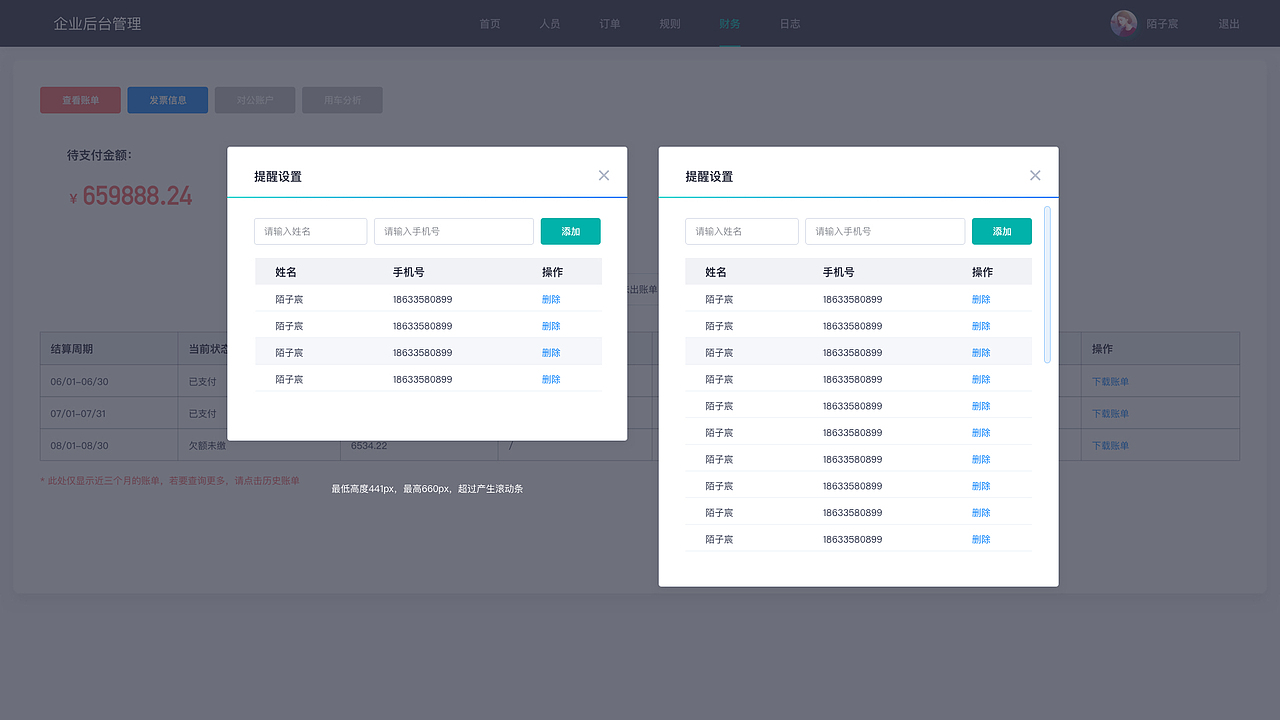Go to the 人员 tab

click(550, 24)
